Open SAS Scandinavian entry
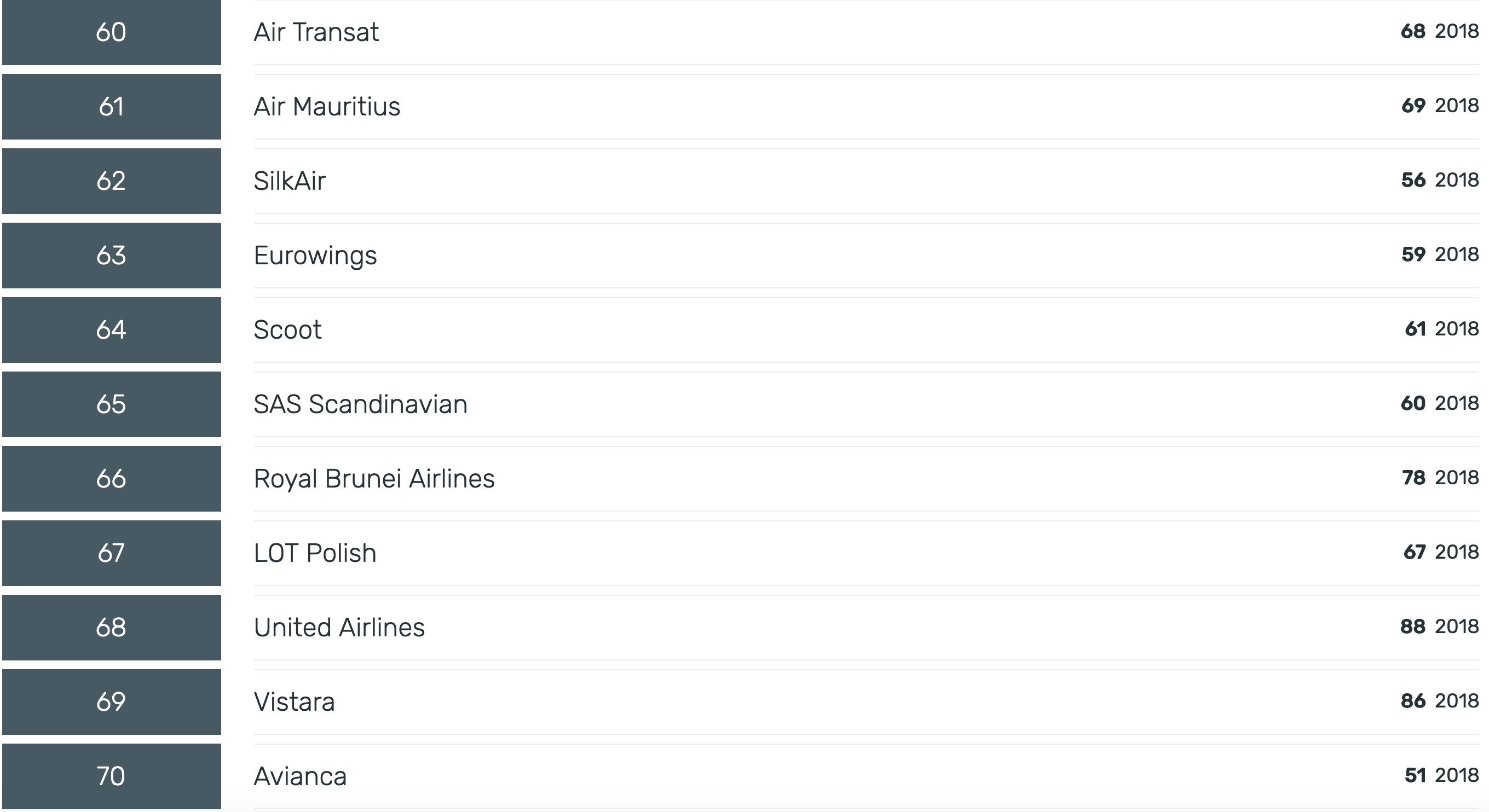This screenshot has width=1489, height=812. [x=360, y=404]
